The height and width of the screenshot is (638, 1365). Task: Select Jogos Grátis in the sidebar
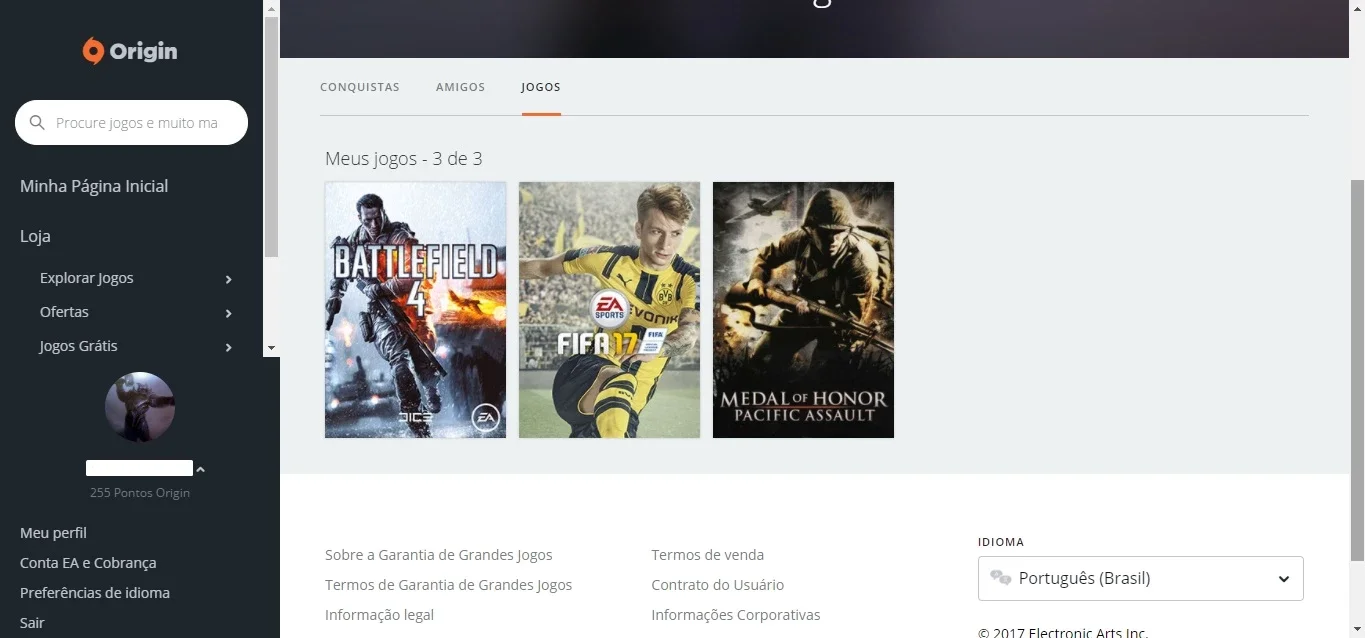tap(79, 346)
